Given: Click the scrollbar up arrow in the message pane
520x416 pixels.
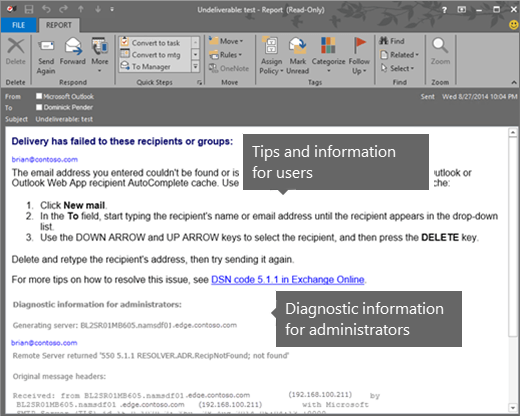Looking at the screenshot, I should point(513,133).
